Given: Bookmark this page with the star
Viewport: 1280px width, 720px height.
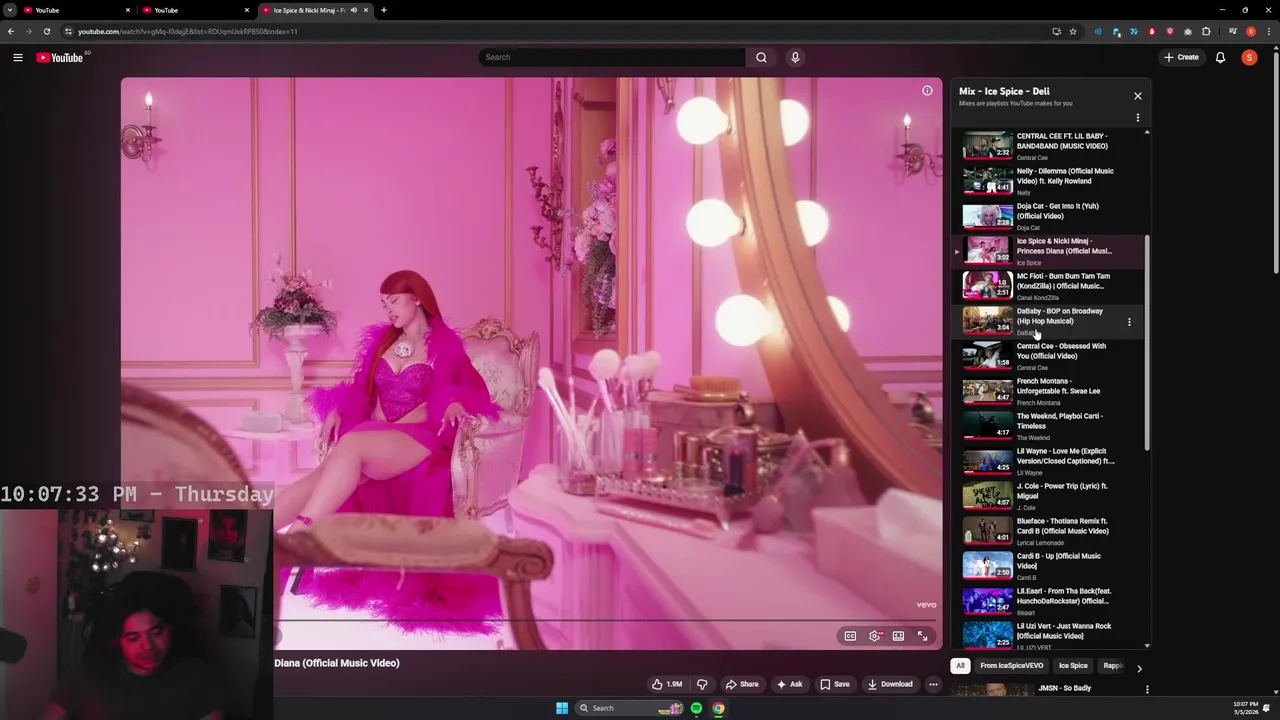Looking at the screenshot, I should pyautogui.click(x=1073, y=31).
